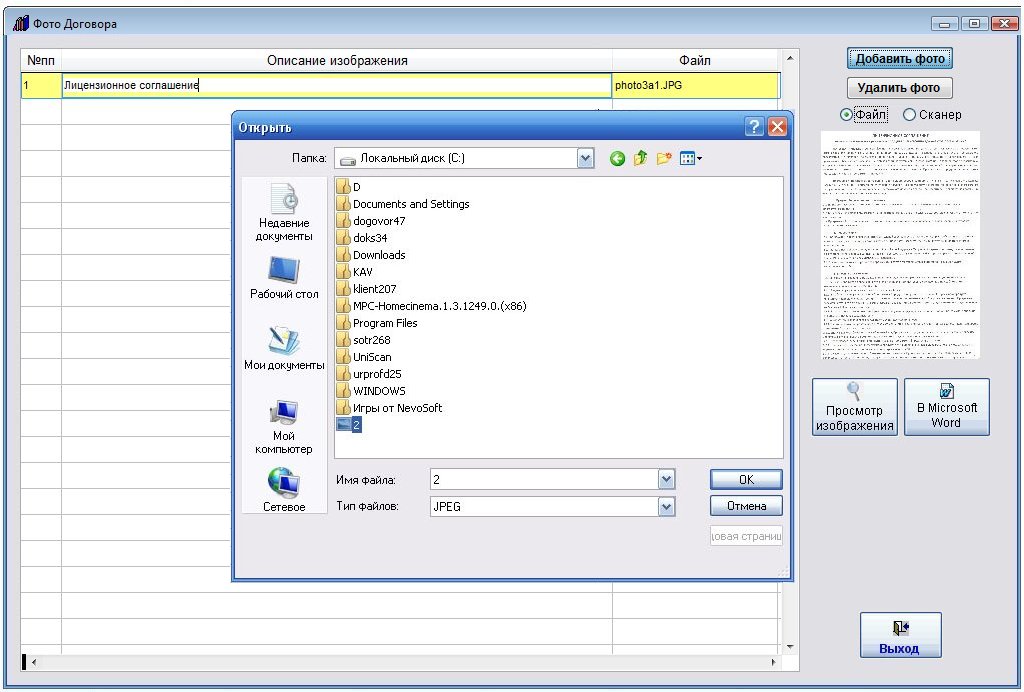Go to Рабочий стол shortcut
This screenshot has height=692, width=1024.
click(284, 277)
